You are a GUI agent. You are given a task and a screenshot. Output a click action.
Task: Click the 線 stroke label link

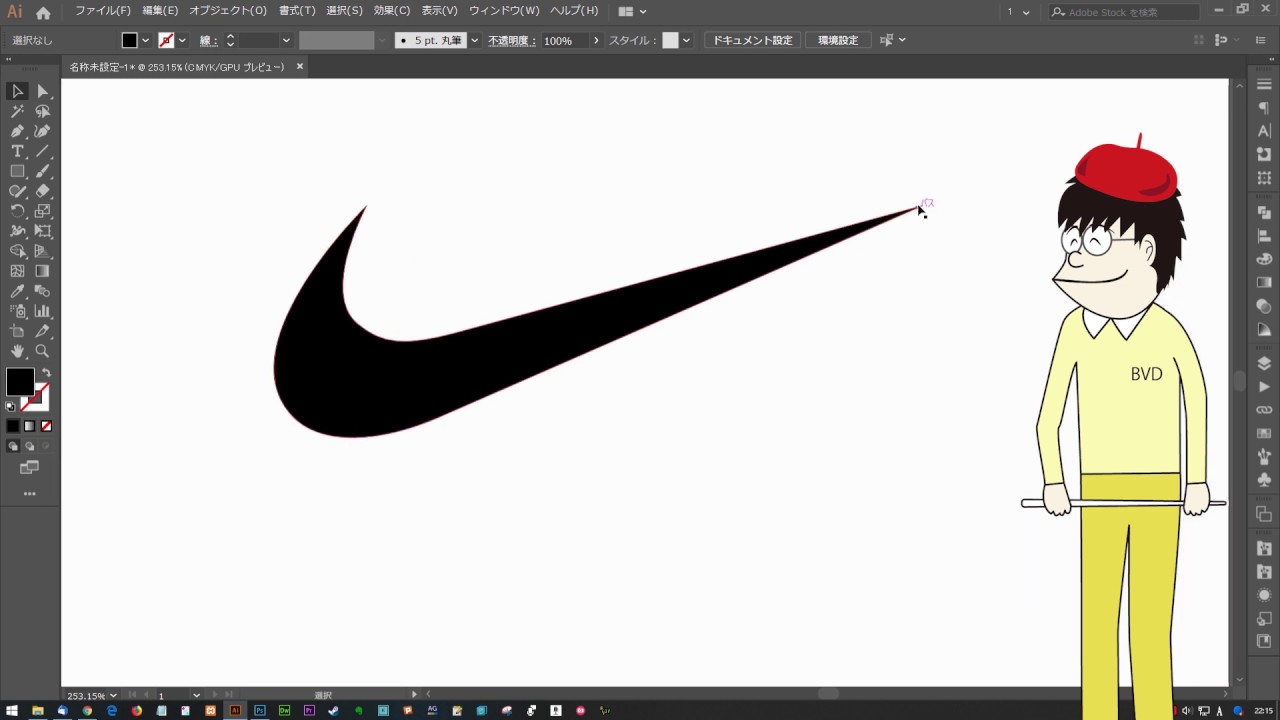pyautogui.click(x=208, y=40)
